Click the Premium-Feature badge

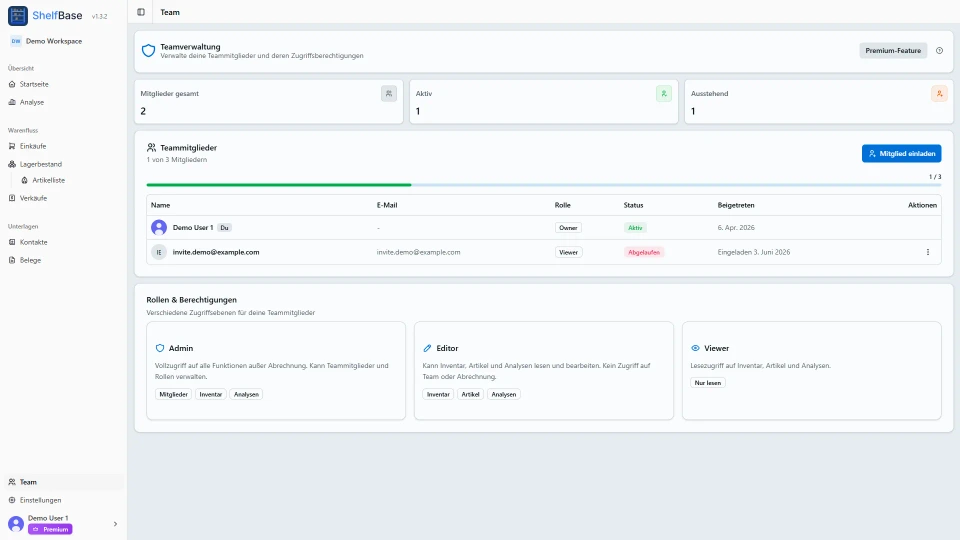click(x=893, y=51)
